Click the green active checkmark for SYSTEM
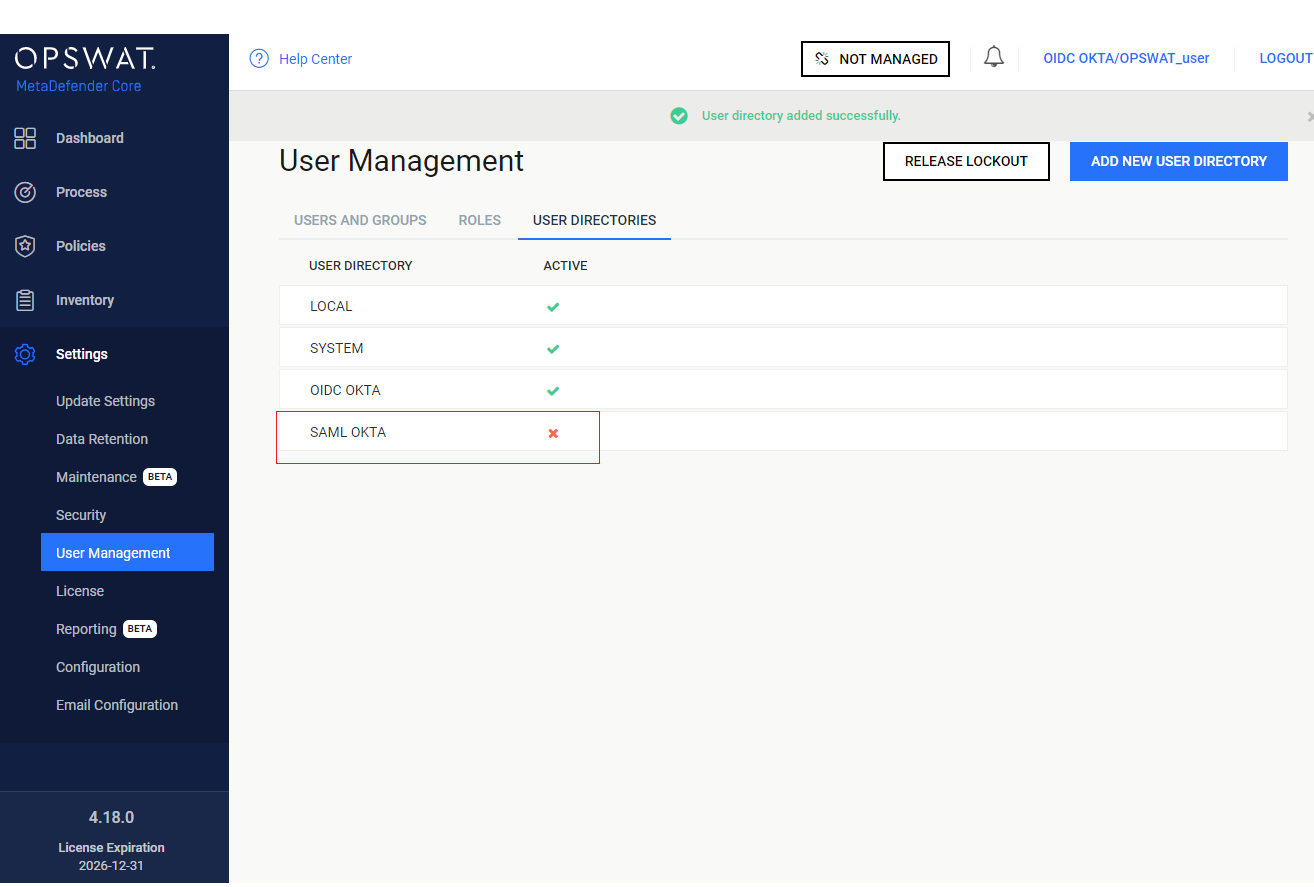The image size is (1314, 887). 553,349
